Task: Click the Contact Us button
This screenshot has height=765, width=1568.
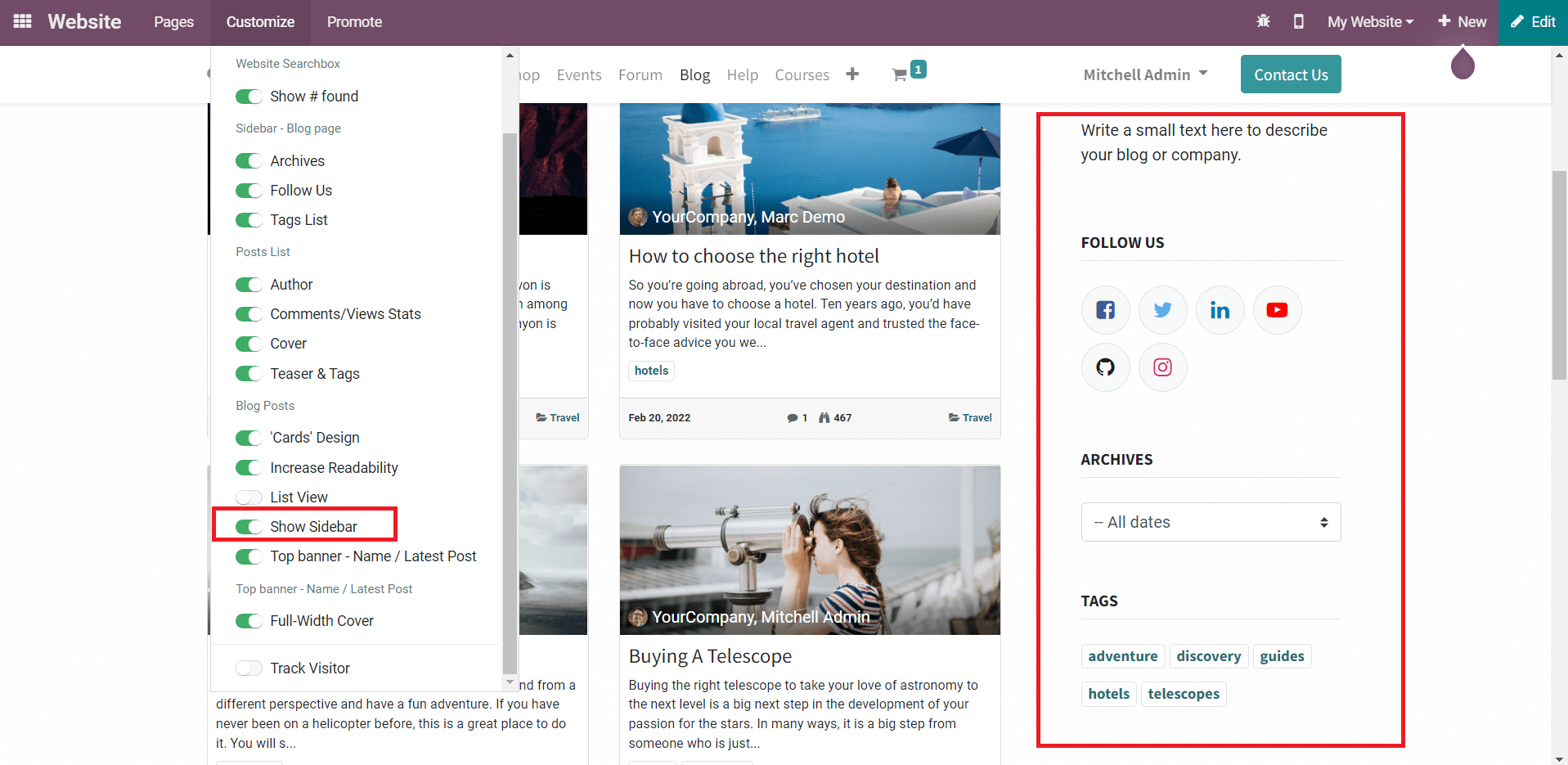Action: click(x=1291, y=74)
